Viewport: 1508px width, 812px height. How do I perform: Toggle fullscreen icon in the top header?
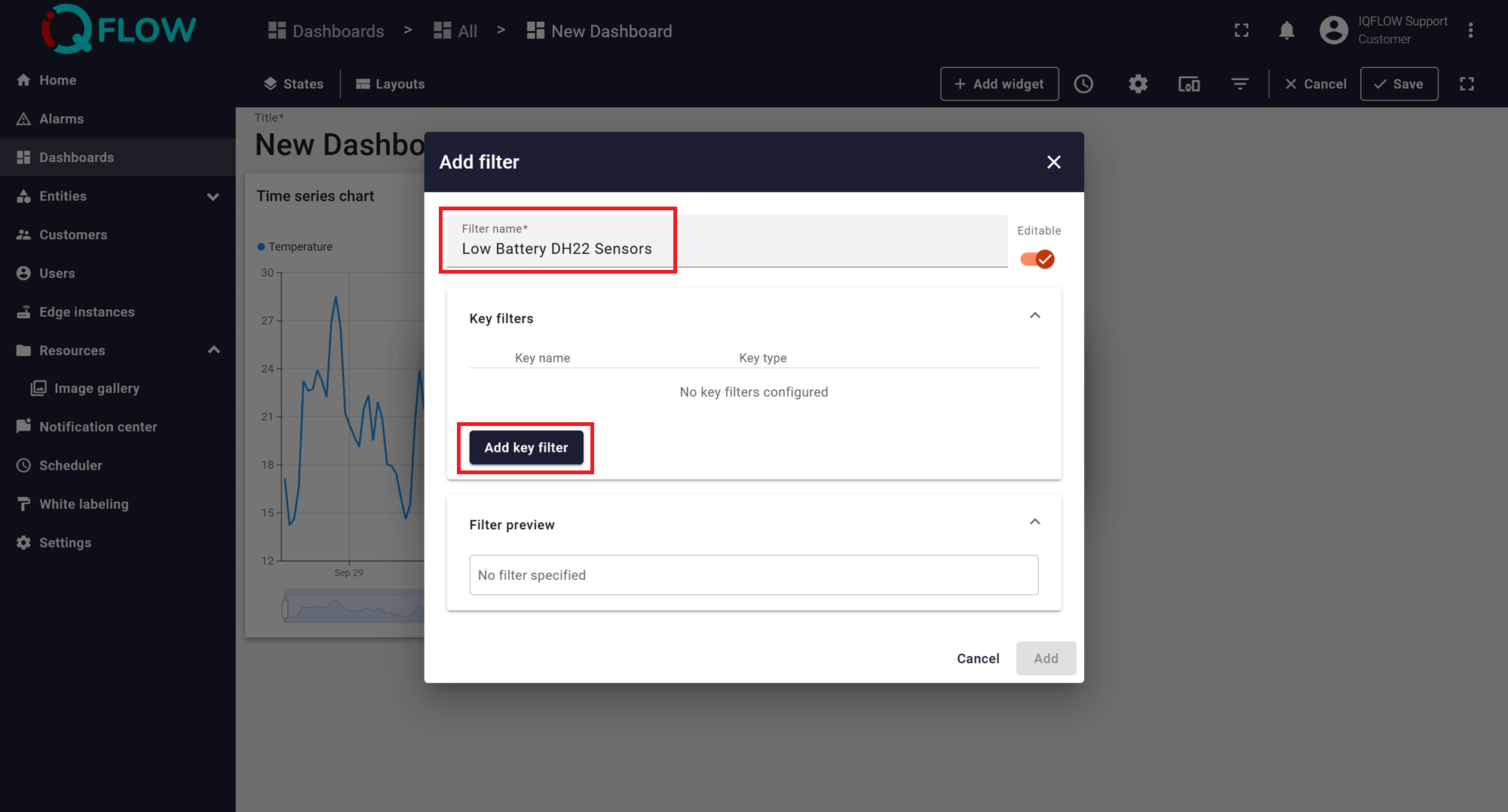point(1241,31)
